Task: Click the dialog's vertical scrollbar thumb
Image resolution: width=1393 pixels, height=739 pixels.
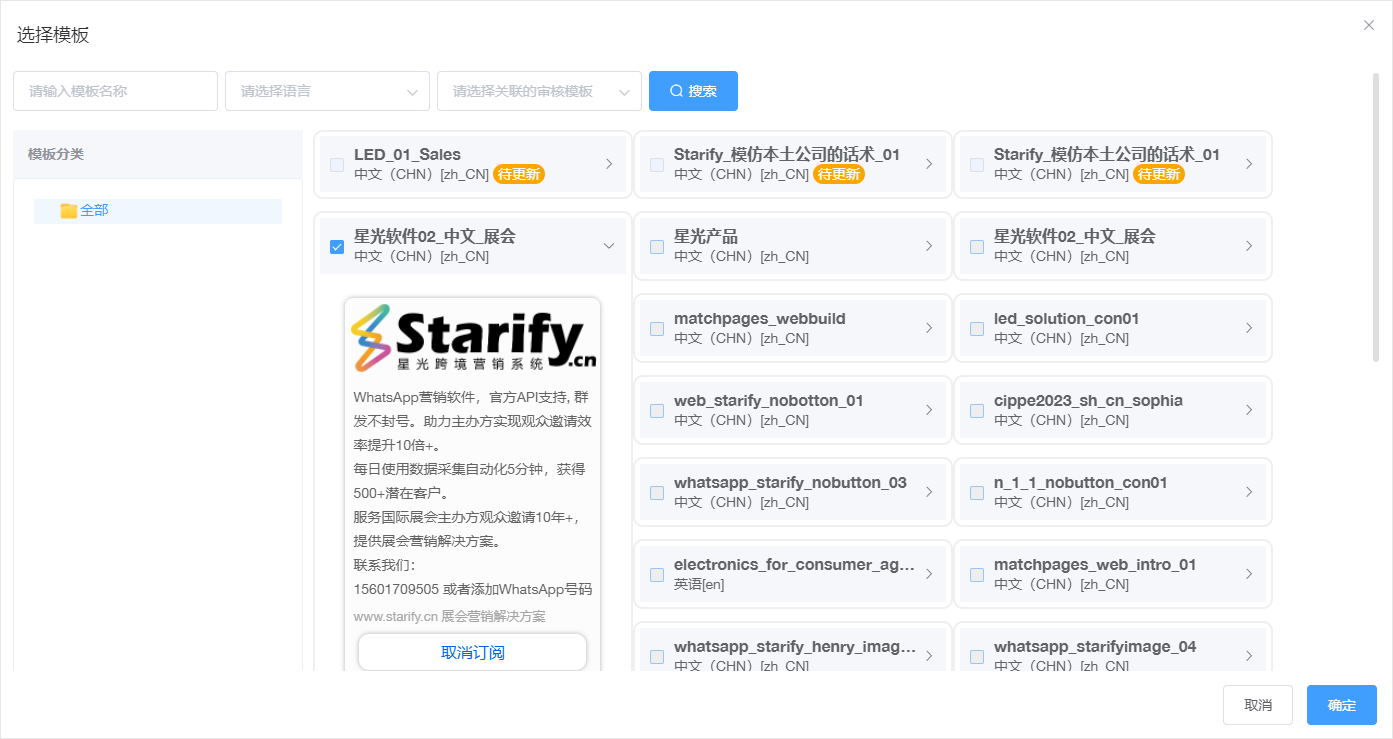Action: coord(1376,216)
